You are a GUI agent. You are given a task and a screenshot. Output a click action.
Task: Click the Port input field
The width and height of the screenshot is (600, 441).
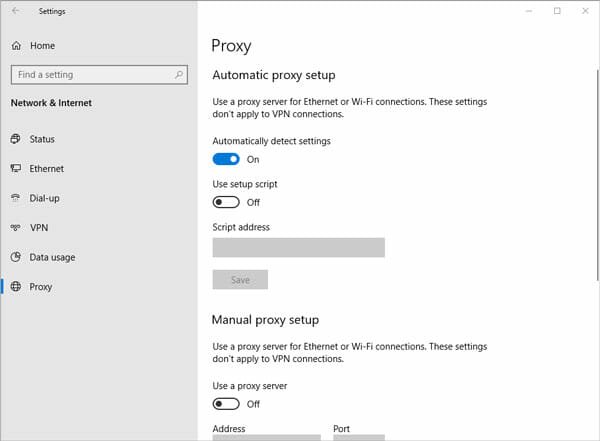pyautogui.click(x=358, y=437)
